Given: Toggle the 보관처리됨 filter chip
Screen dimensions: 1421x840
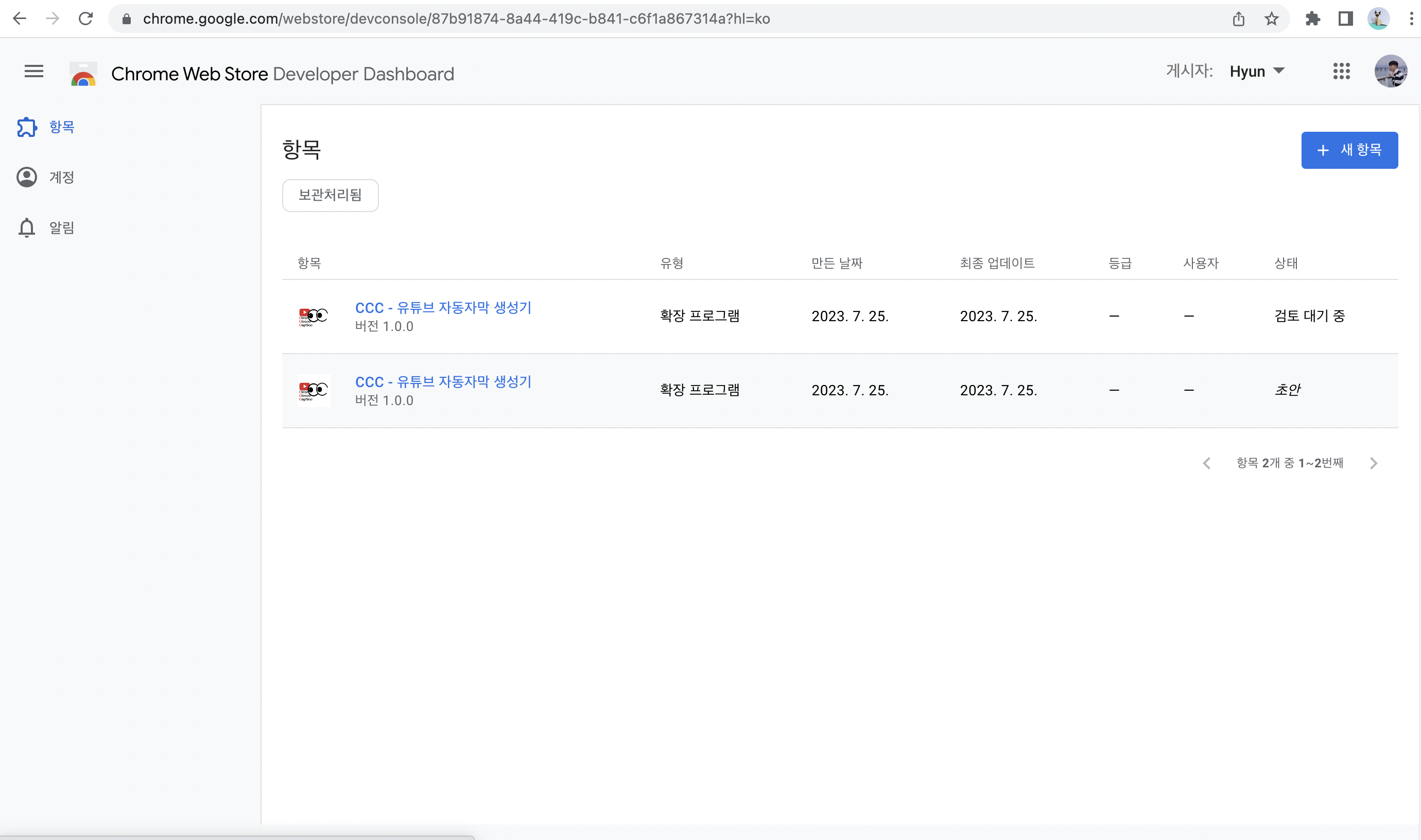Looking at the screenshot, I should 330,195.
